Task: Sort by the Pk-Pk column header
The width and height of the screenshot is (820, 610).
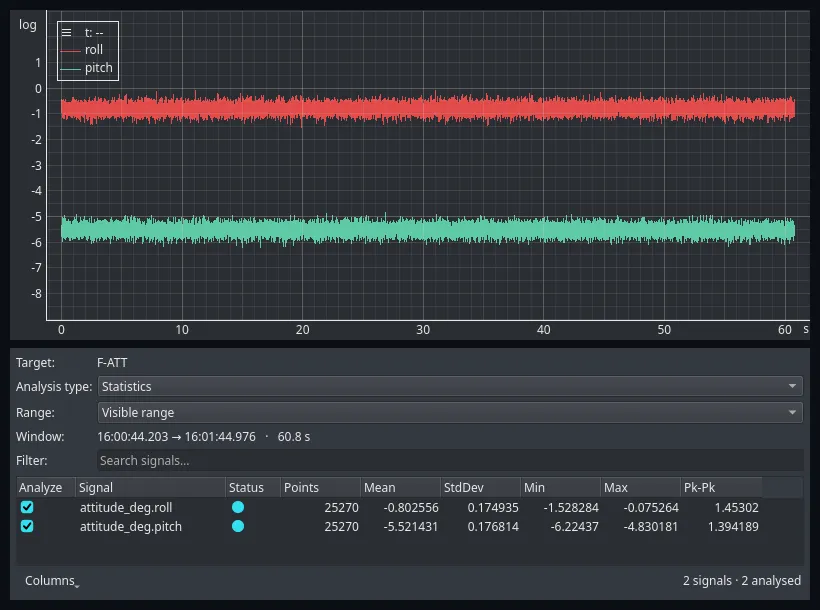Action: [721, 487]
